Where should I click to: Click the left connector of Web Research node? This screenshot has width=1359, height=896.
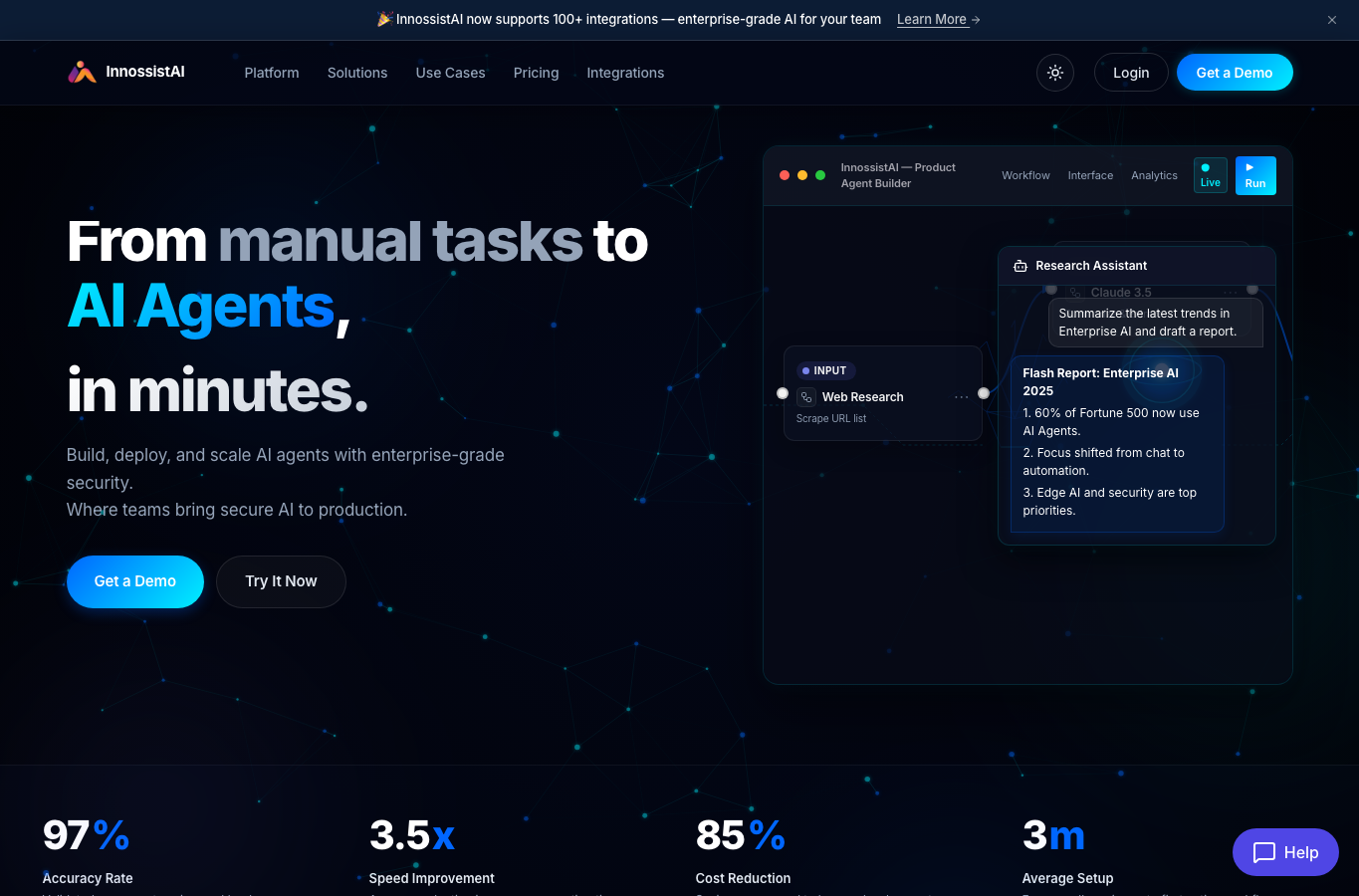783,393
